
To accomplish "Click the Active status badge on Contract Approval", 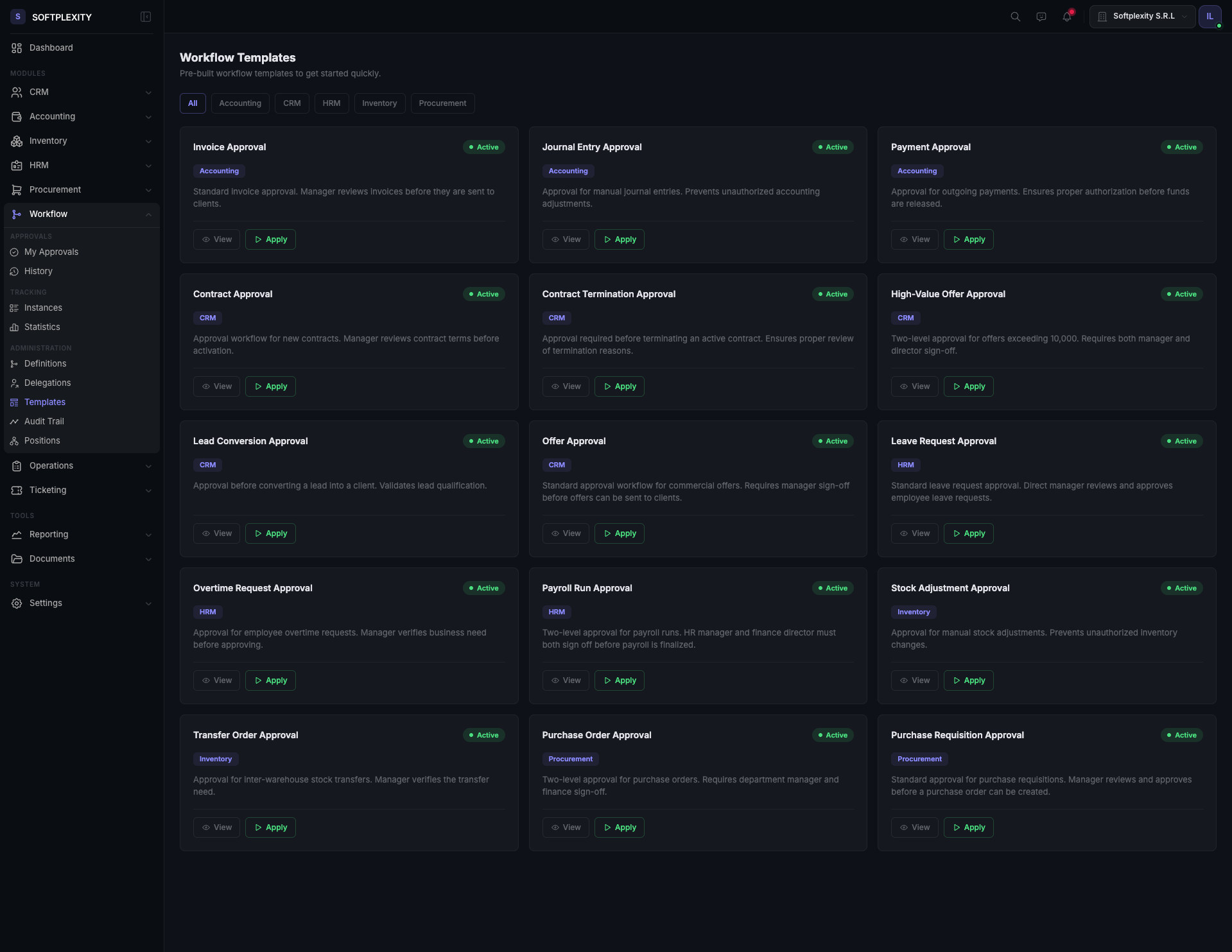I will click(x=483, y=293).
